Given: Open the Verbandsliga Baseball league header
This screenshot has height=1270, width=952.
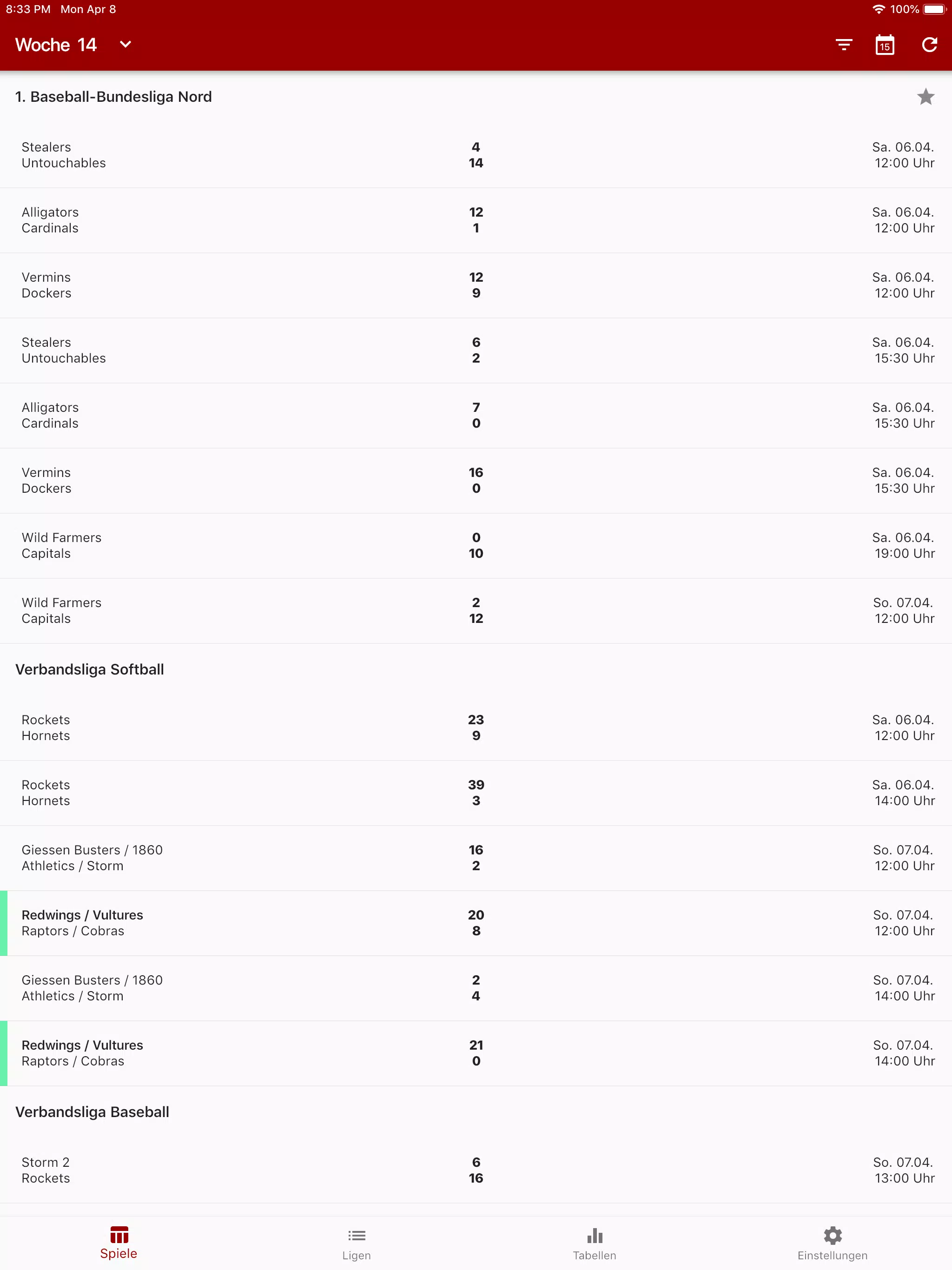Looking at the screenshot, I should (x=92, y=1112).
